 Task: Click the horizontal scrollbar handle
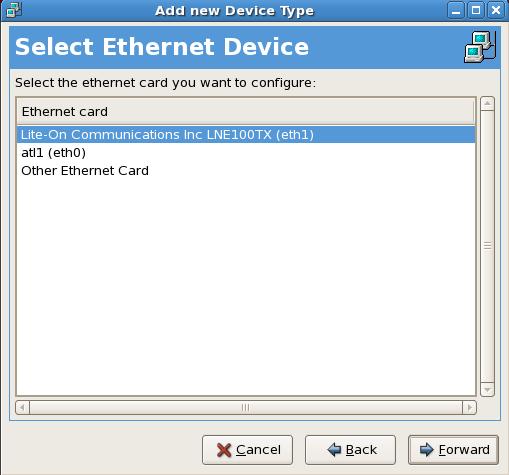click(x=246, y=408)
